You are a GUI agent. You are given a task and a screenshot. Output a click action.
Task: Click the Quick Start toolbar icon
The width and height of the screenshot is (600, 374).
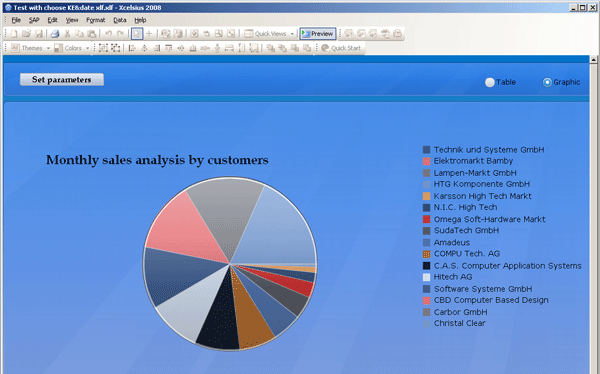[341, 48]
